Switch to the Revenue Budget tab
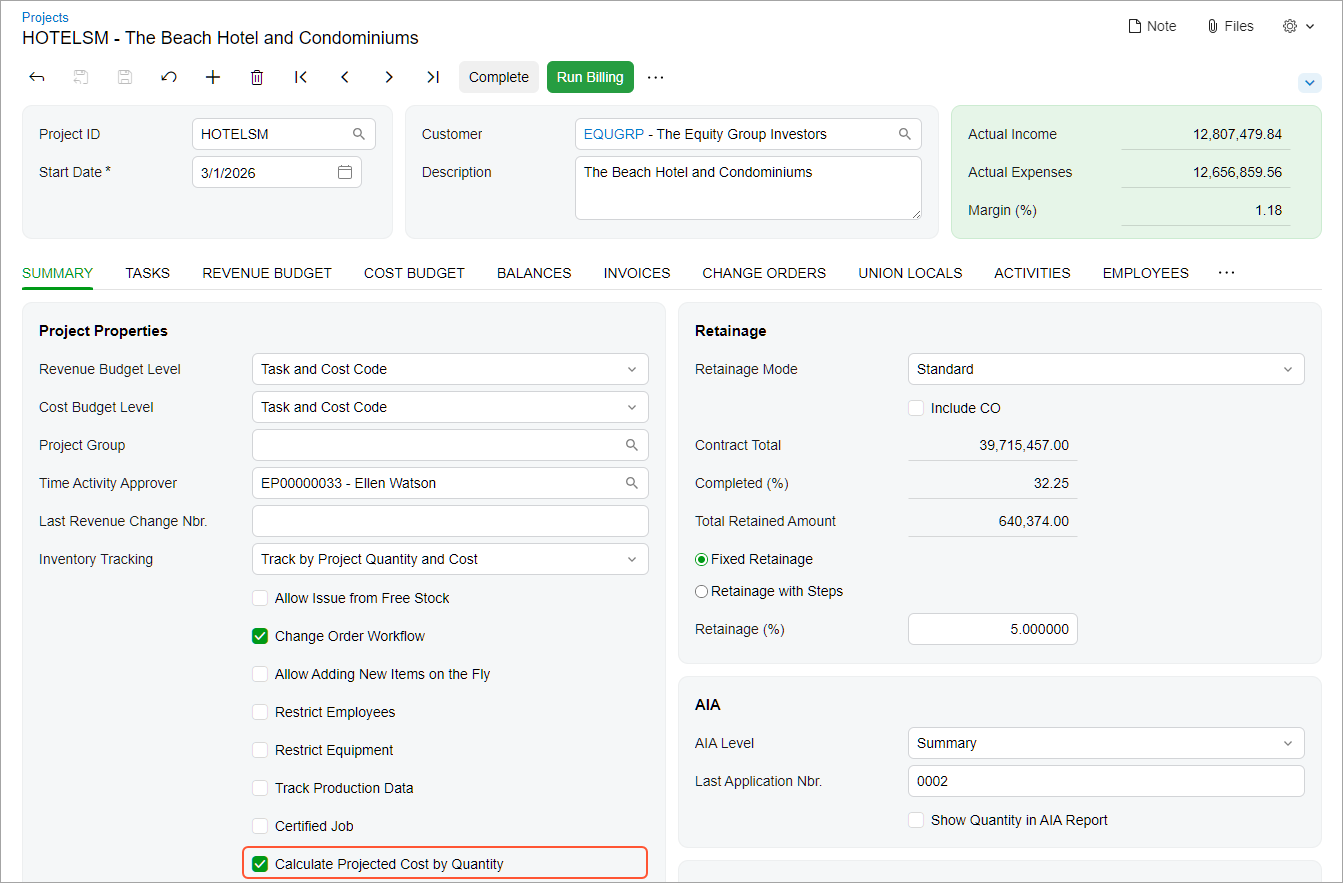The width and height of the screenshot is (1343, 883). click(x=267, y=273)
